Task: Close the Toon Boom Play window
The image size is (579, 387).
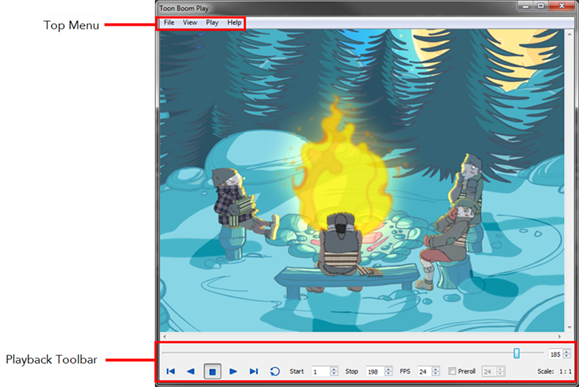Action: click(561, 6)
